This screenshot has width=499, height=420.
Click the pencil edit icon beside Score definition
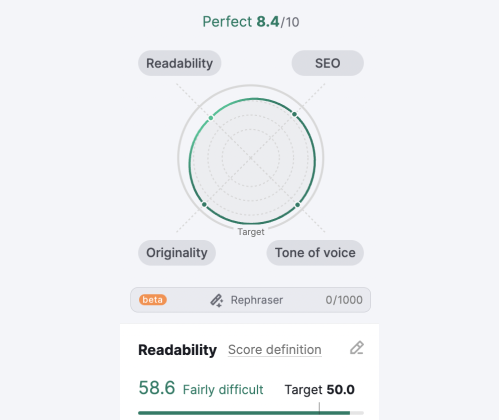pyautogui.click(x=357, y=348)
